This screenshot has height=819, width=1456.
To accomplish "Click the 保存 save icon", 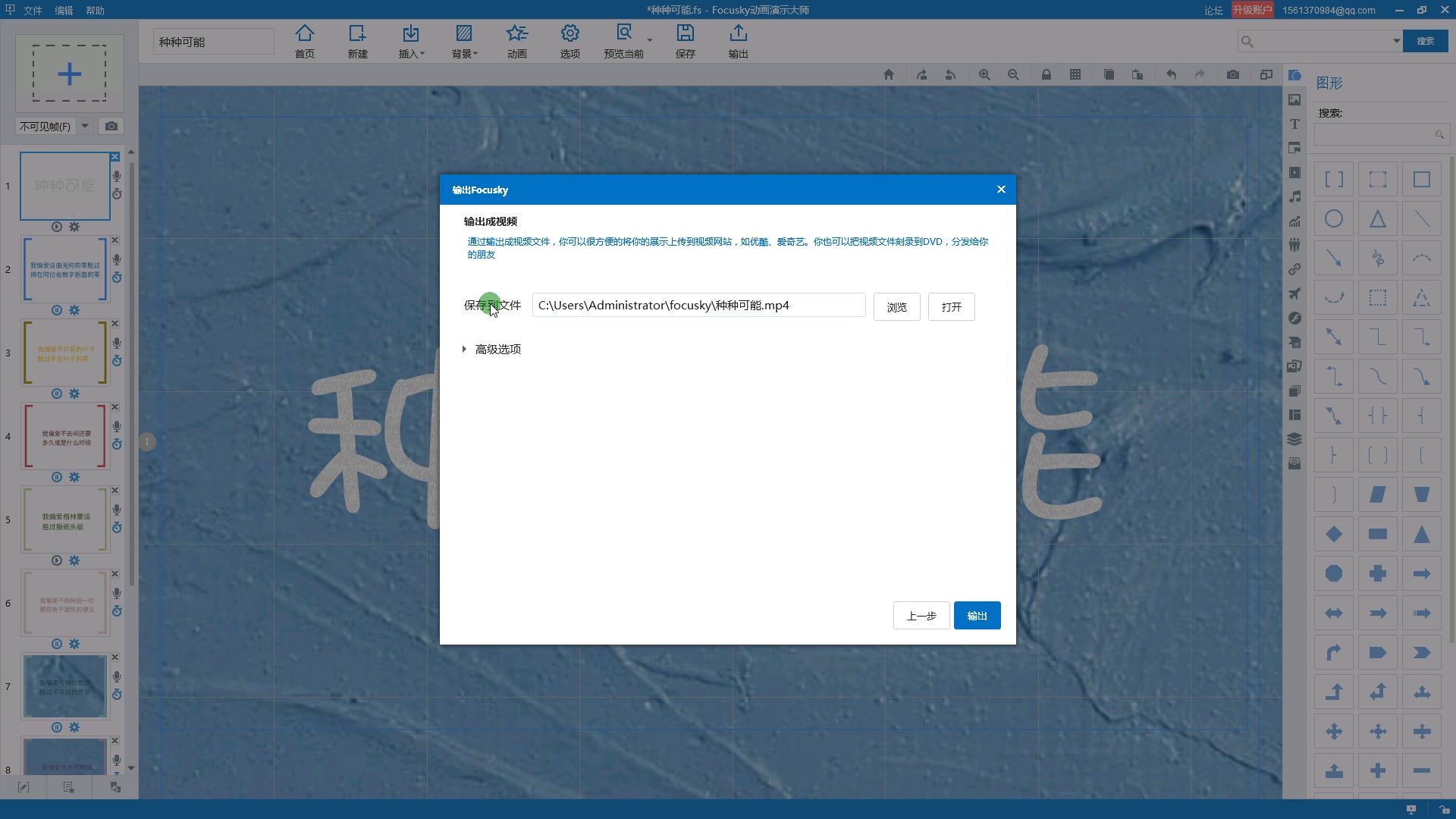I will [686, 41].
